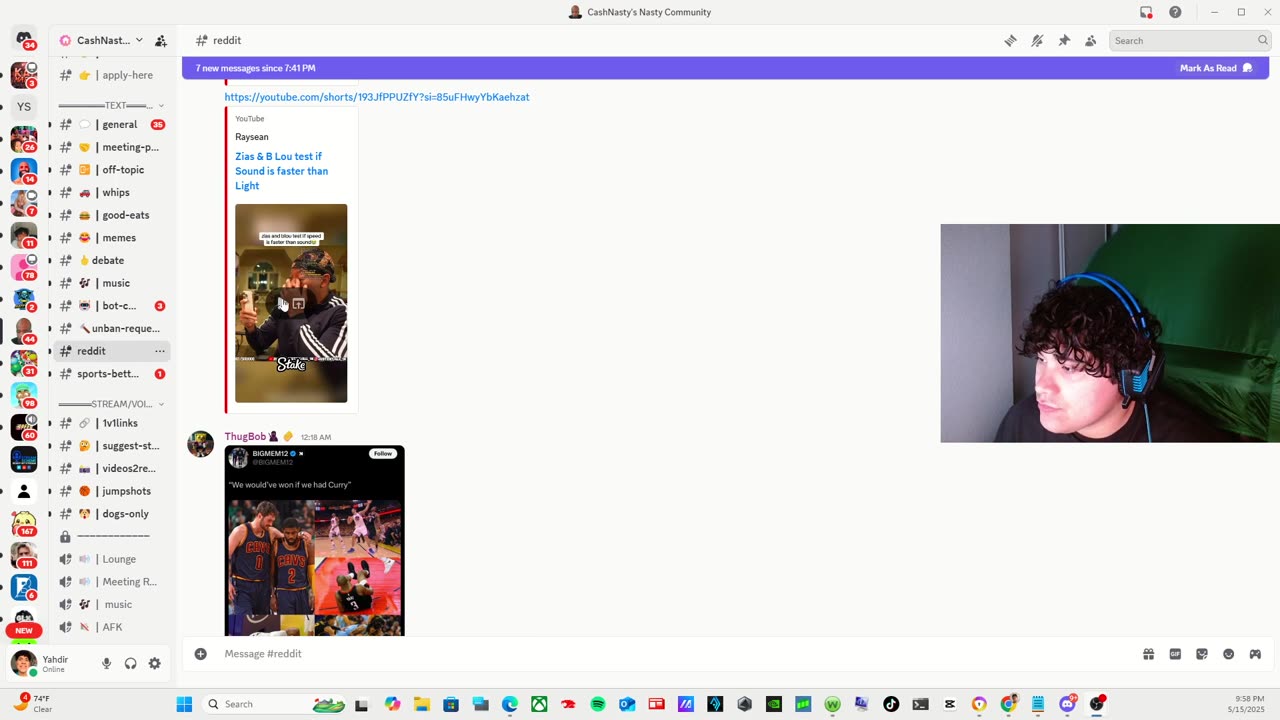1280x720 pixels.
Task: Open the GIF picker
Action: click(1175, 654)
